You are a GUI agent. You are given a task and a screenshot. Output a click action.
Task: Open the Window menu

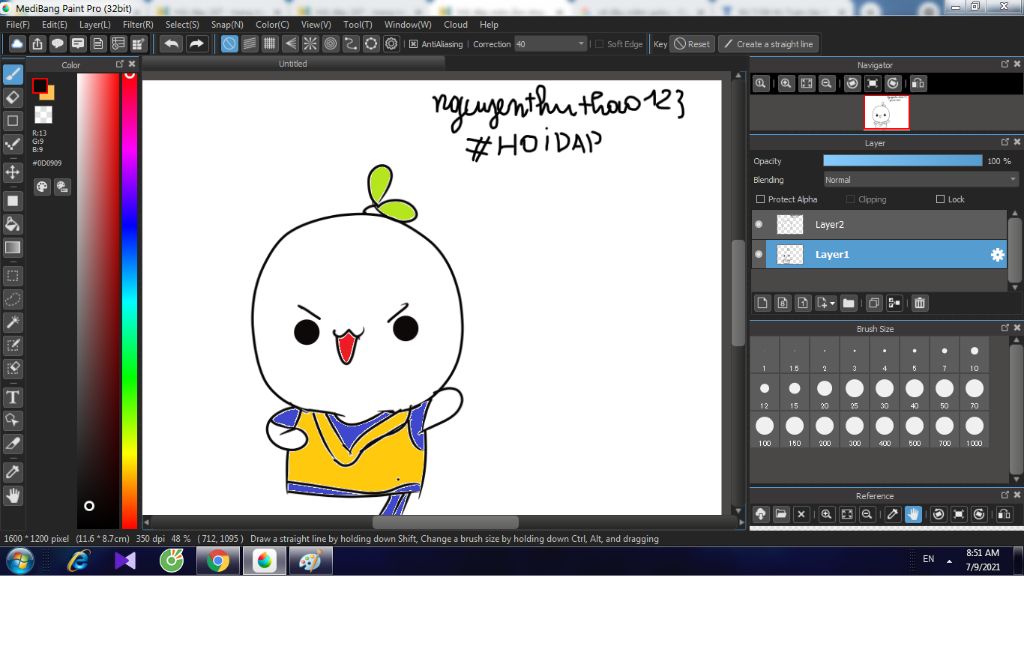coord(408,25)
